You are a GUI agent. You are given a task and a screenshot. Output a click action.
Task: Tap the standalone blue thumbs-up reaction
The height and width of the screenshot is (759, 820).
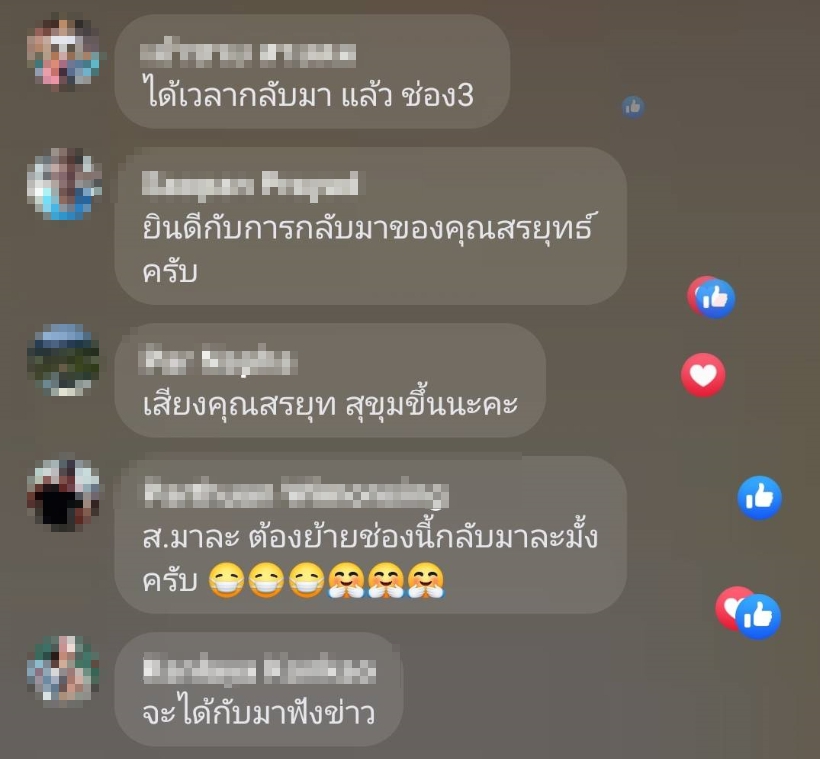coord(759,497)
